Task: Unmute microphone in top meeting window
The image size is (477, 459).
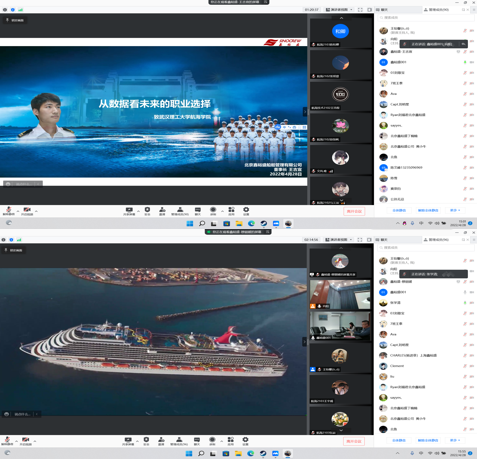Action: click(x=9, y=211)
